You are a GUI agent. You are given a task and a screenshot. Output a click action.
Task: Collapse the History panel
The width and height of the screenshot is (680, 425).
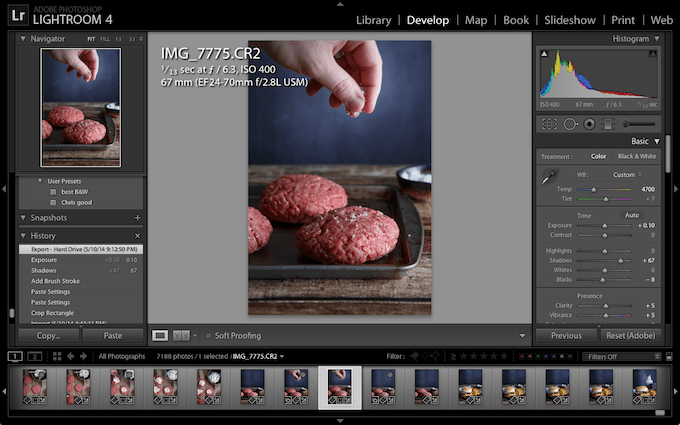click(x=23, y=235)
